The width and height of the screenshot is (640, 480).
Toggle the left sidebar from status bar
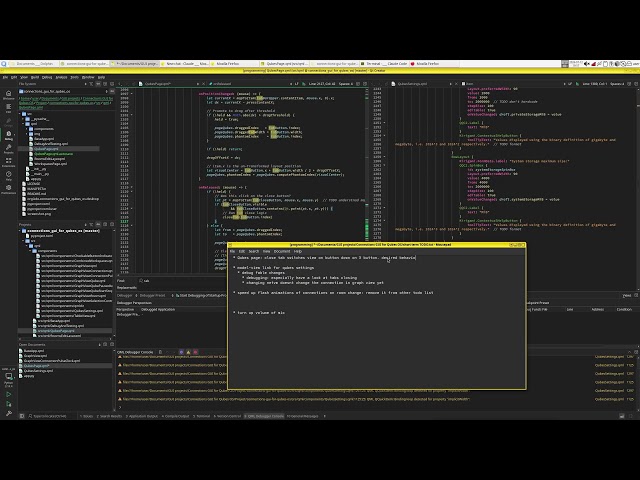22,416
